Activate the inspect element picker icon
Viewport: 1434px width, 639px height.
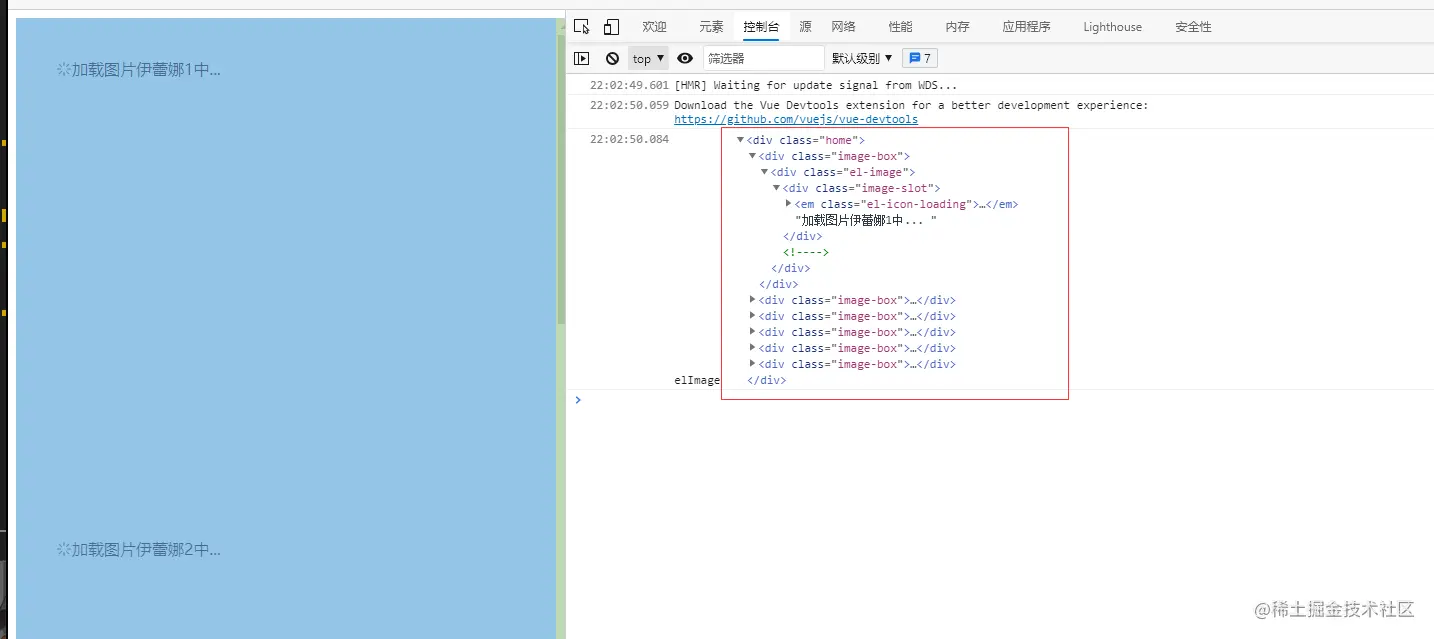(582, 27)
